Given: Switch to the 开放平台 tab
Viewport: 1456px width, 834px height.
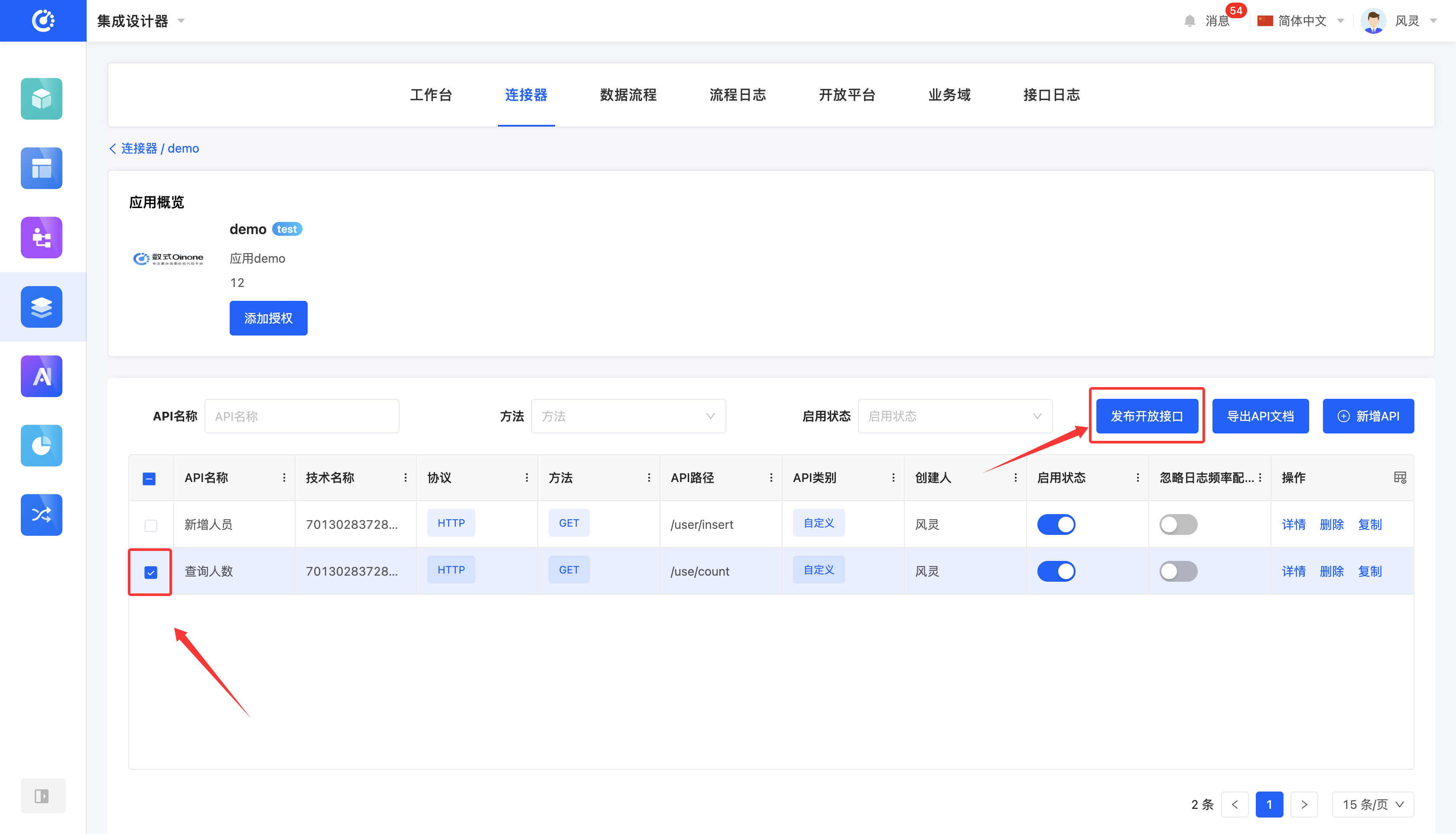Looking at the screenshot, I should pyautogui.click(x=847, y=94).
